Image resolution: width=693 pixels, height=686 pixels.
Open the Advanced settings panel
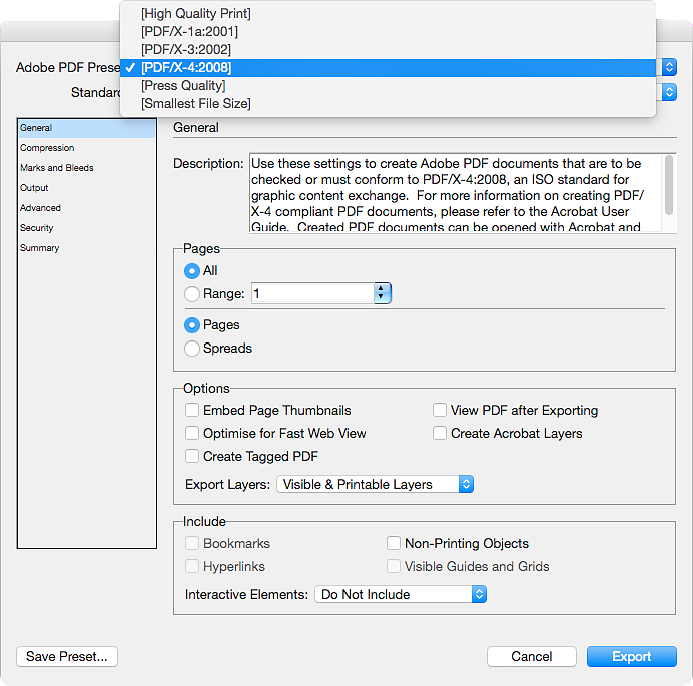pyautogui.click(x=87, y=208)
